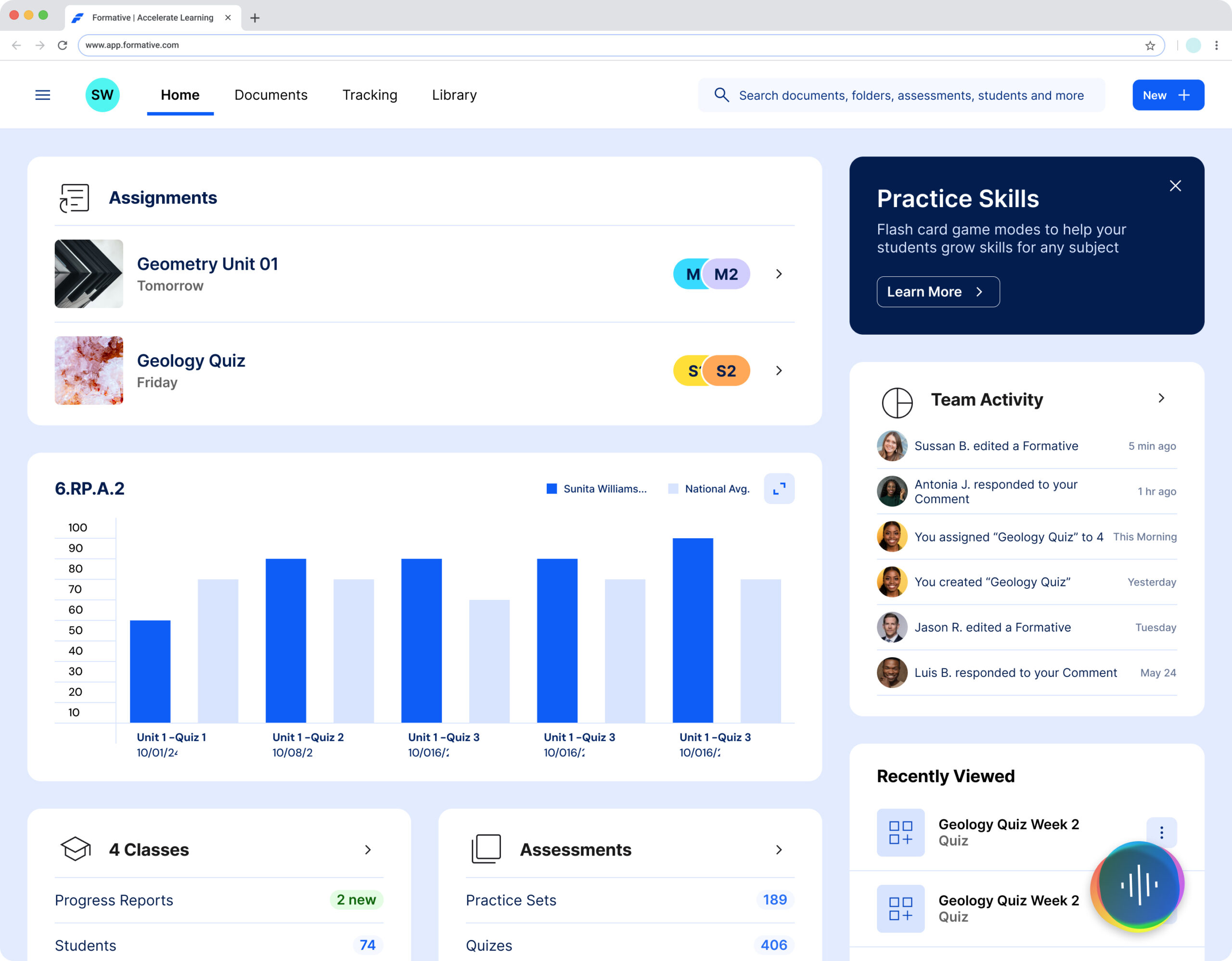Switch to the Tracking tab
This screenshot has width=1232, height=961.
click(370, 95)
